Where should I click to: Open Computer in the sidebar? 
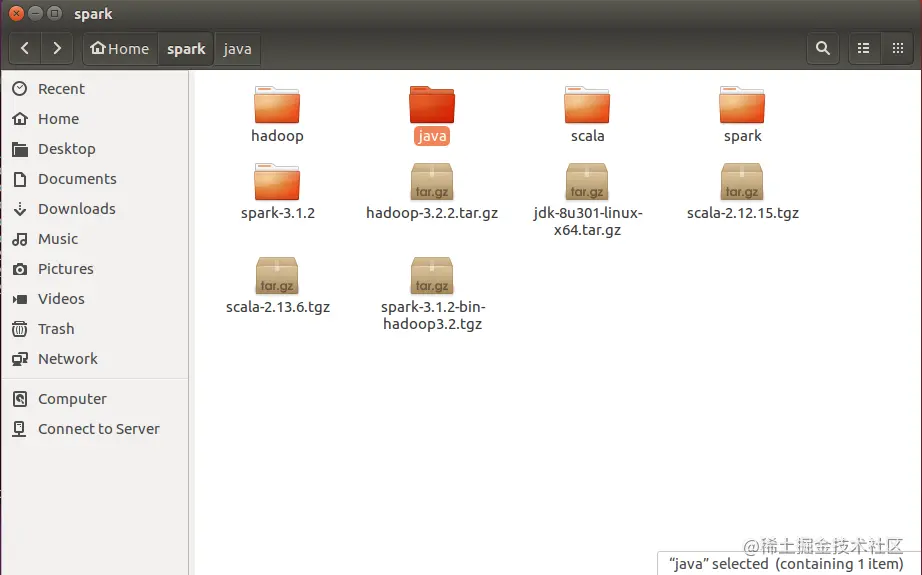click(94, 399)
